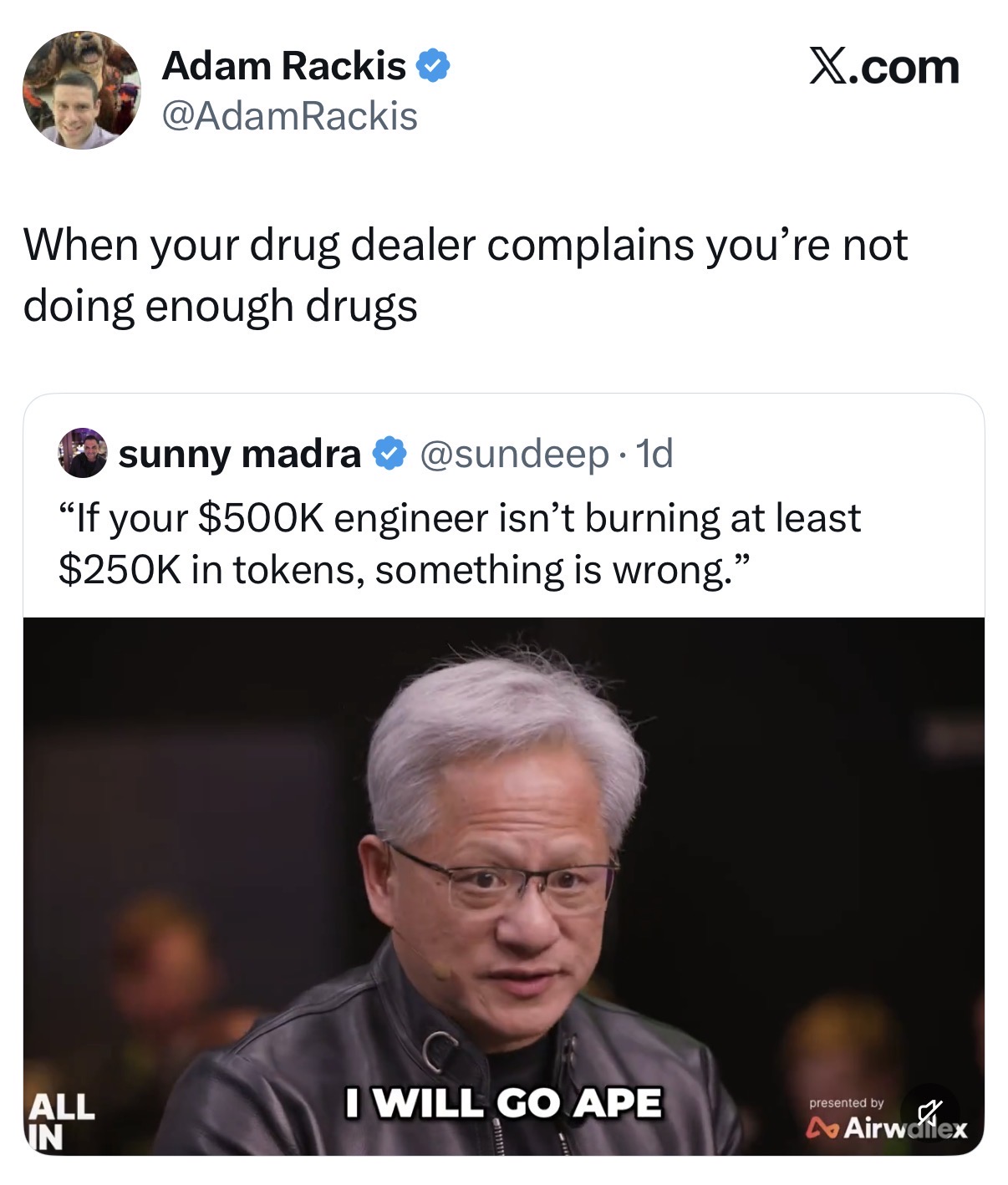This screenshot has width=1008, height=1185.
Task: Click the 'presented by' sponsor label
Action: pos(846,1103)
